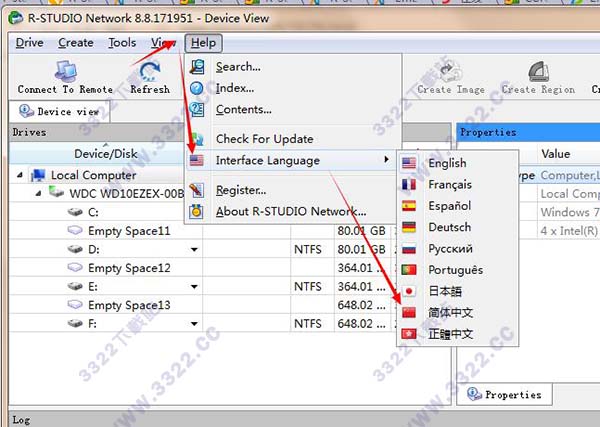Click the Properties tab icon at bottom
Screen dimensions: 600x427
[474, 394]
